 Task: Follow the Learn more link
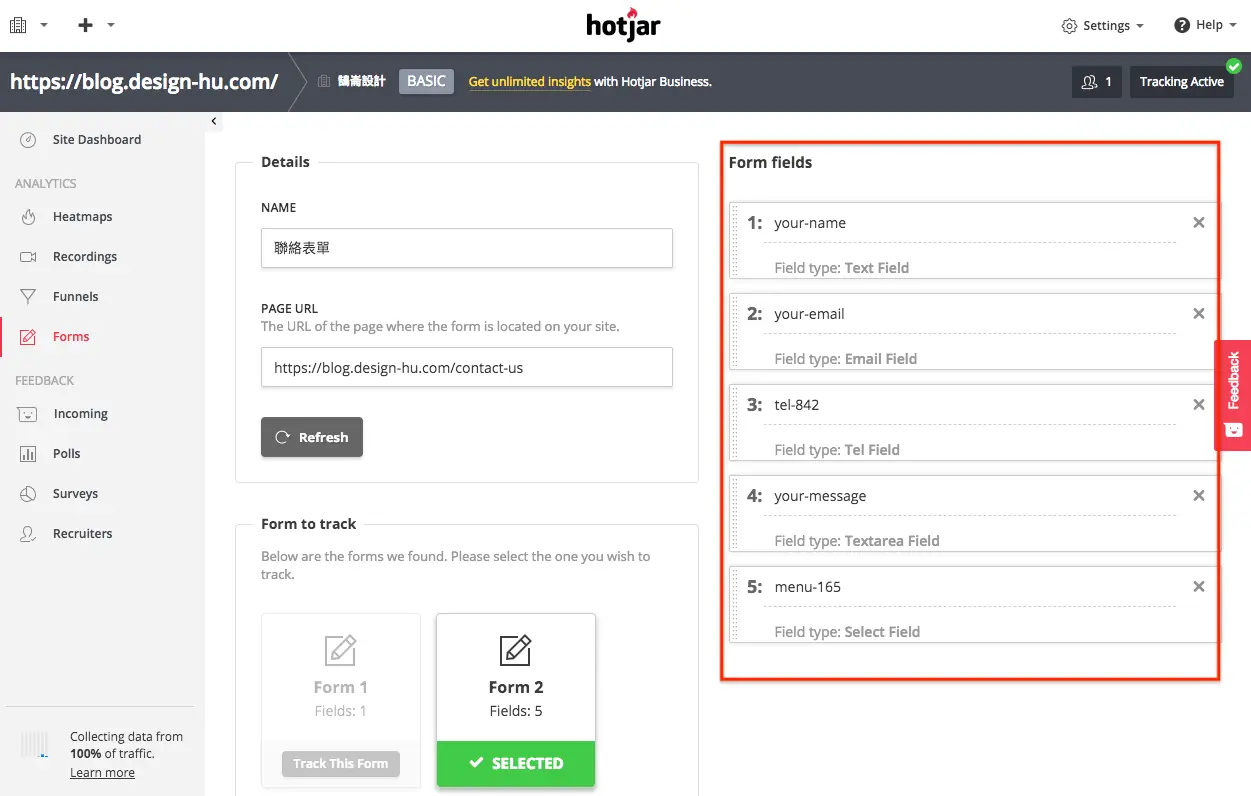point(102,773)
